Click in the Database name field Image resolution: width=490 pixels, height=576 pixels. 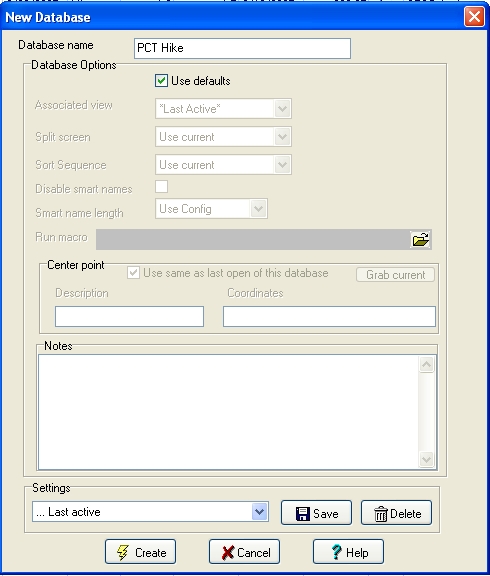(242, 48)
